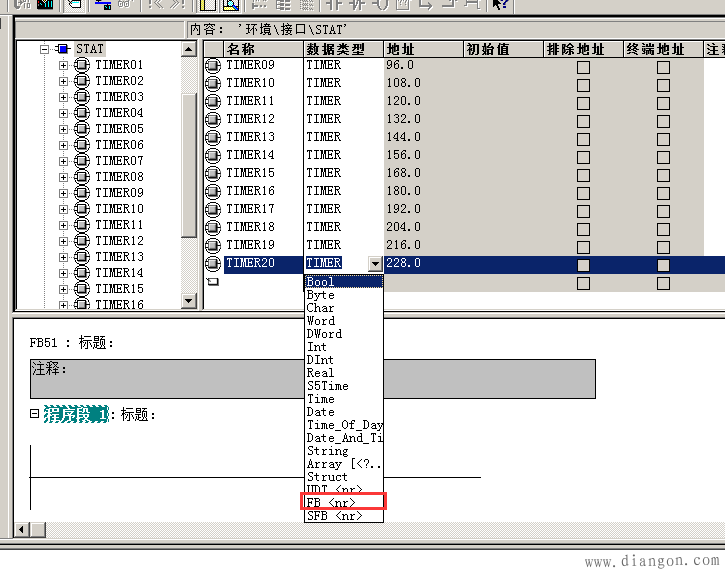Click the TIMER01 icon in the tree

point(82,65)
